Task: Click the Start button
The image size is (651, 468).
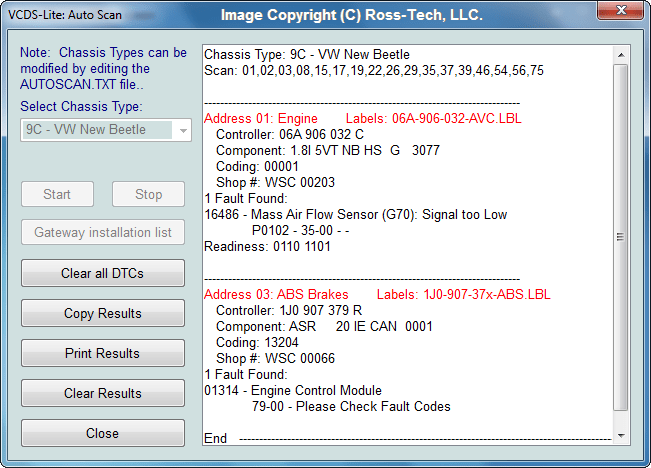Action: pyautogui.click(x=57, y=194)
